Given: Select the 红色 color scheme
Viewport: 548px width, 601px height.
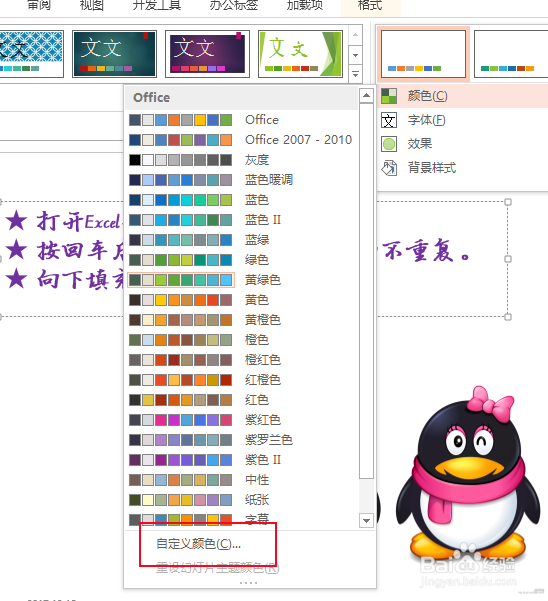Looking at the screenshot, I should tap(241, 400).
